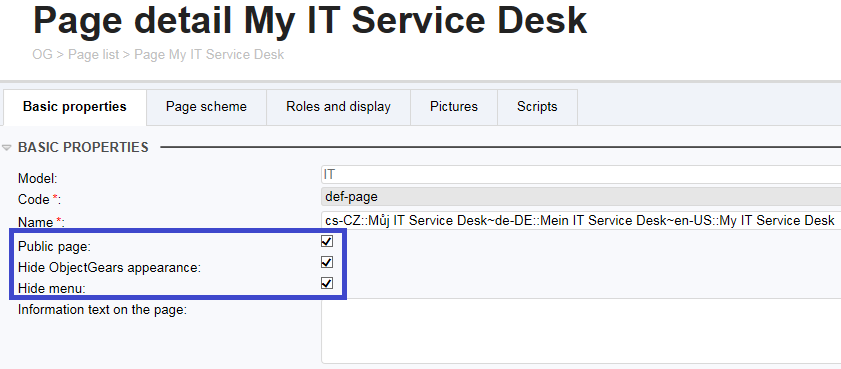Click the Public page label

pyautogui.click(x=55, y=247)
